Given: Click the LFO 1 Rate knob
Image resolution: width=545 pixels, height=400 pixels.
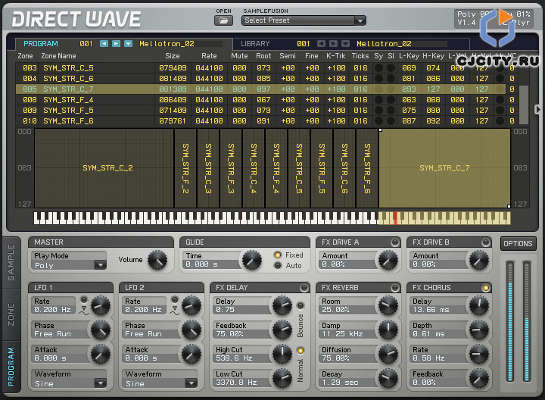Looking at the screenshot, I should tap(100, 305).
